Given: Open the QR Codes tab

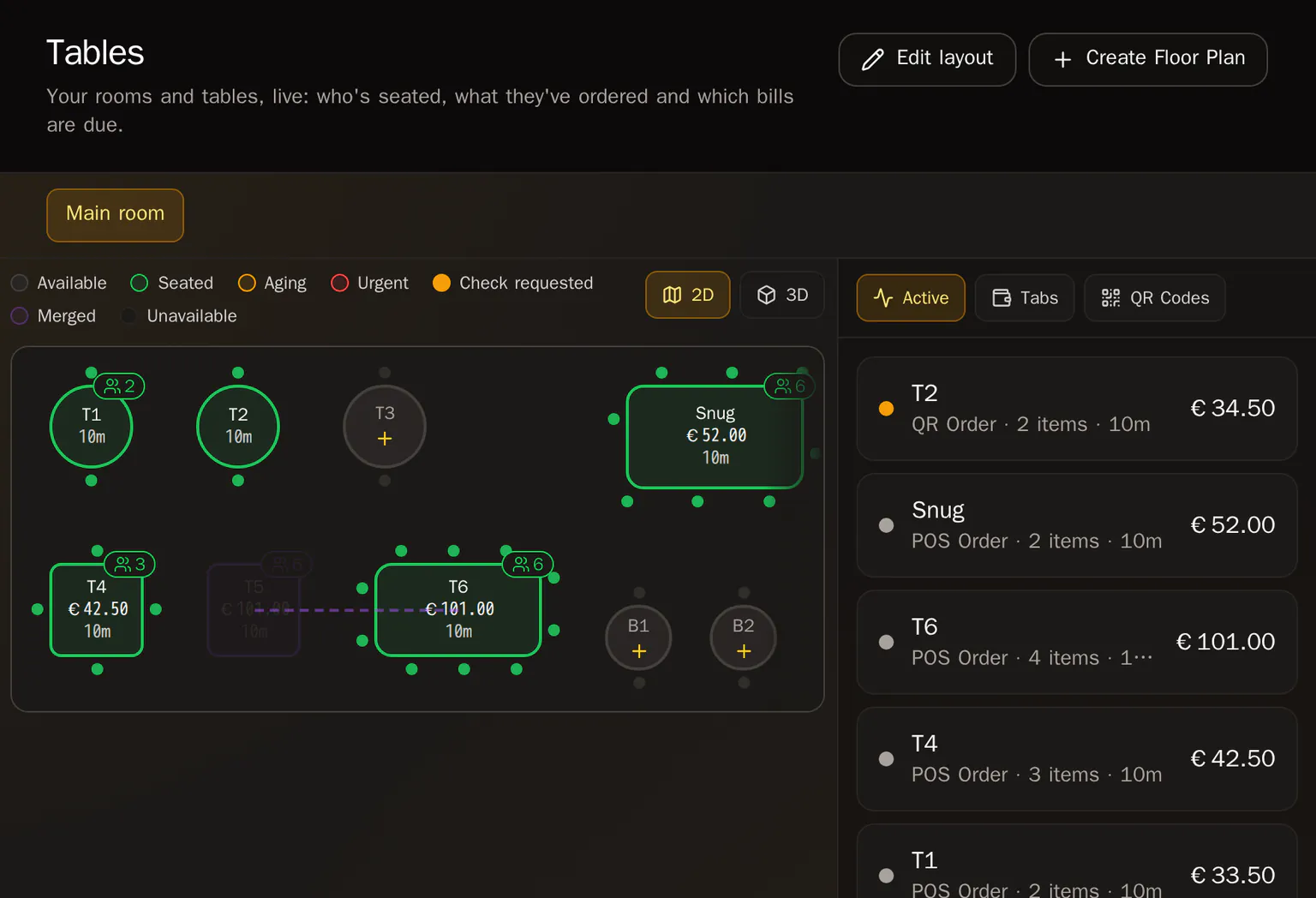Looking at the screenshot, I should click(1155, 297).
